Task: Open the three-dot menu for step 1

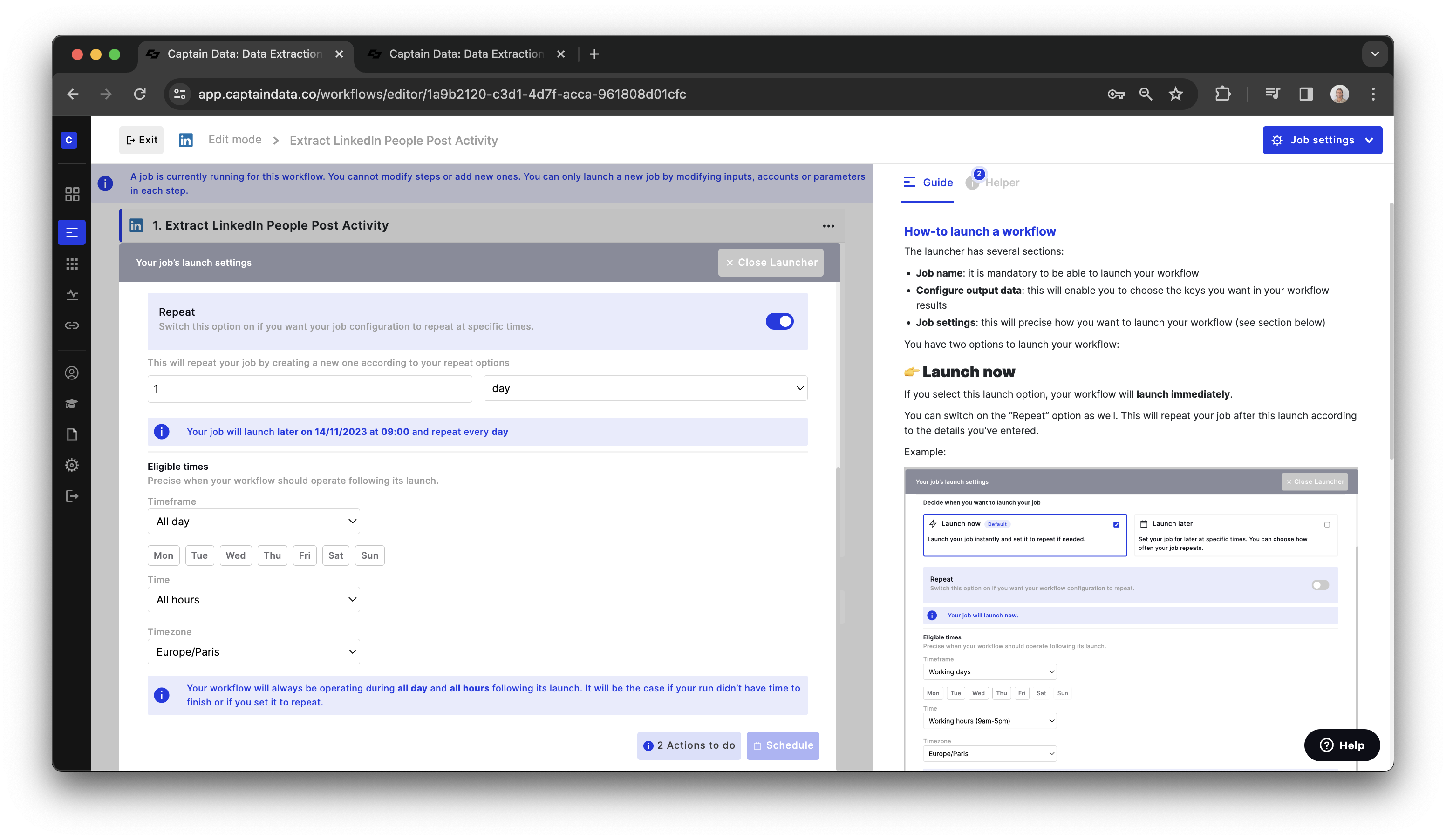Action: pos(828,226)
